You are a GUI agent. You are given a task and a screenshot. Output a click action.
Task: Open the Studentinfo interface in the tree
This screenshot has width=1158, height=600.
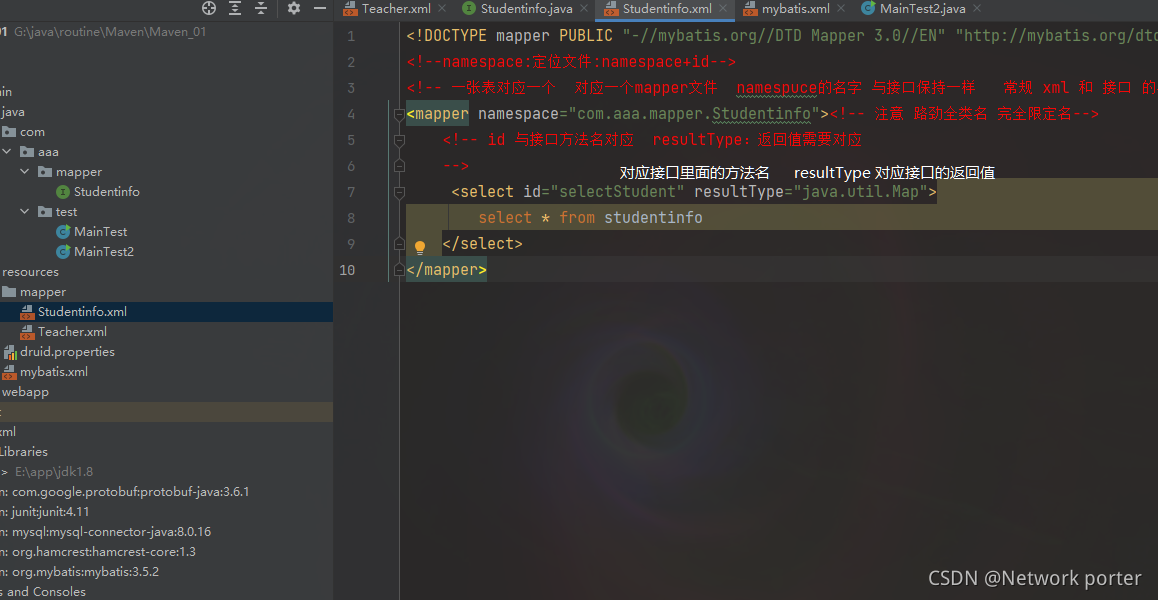coord(106,191)
